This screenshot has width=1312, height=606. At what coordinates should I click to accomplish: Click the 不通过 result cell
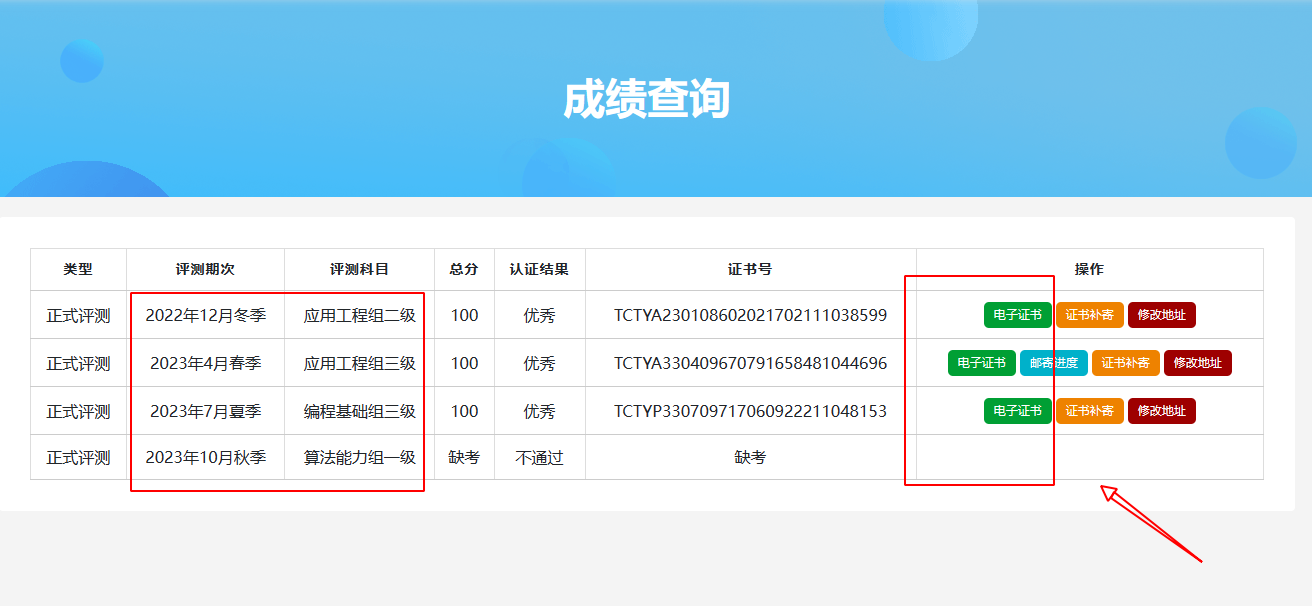point(540,457)
